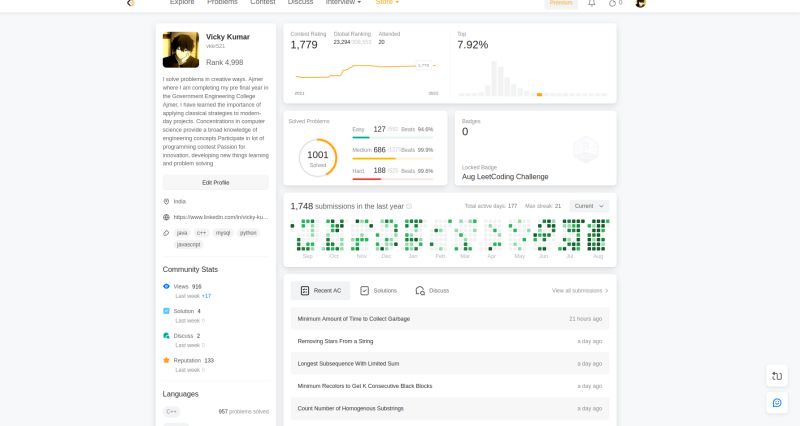Switch to the Solutions tab
The image size is (800, 426).
click(x=378, y=290)
